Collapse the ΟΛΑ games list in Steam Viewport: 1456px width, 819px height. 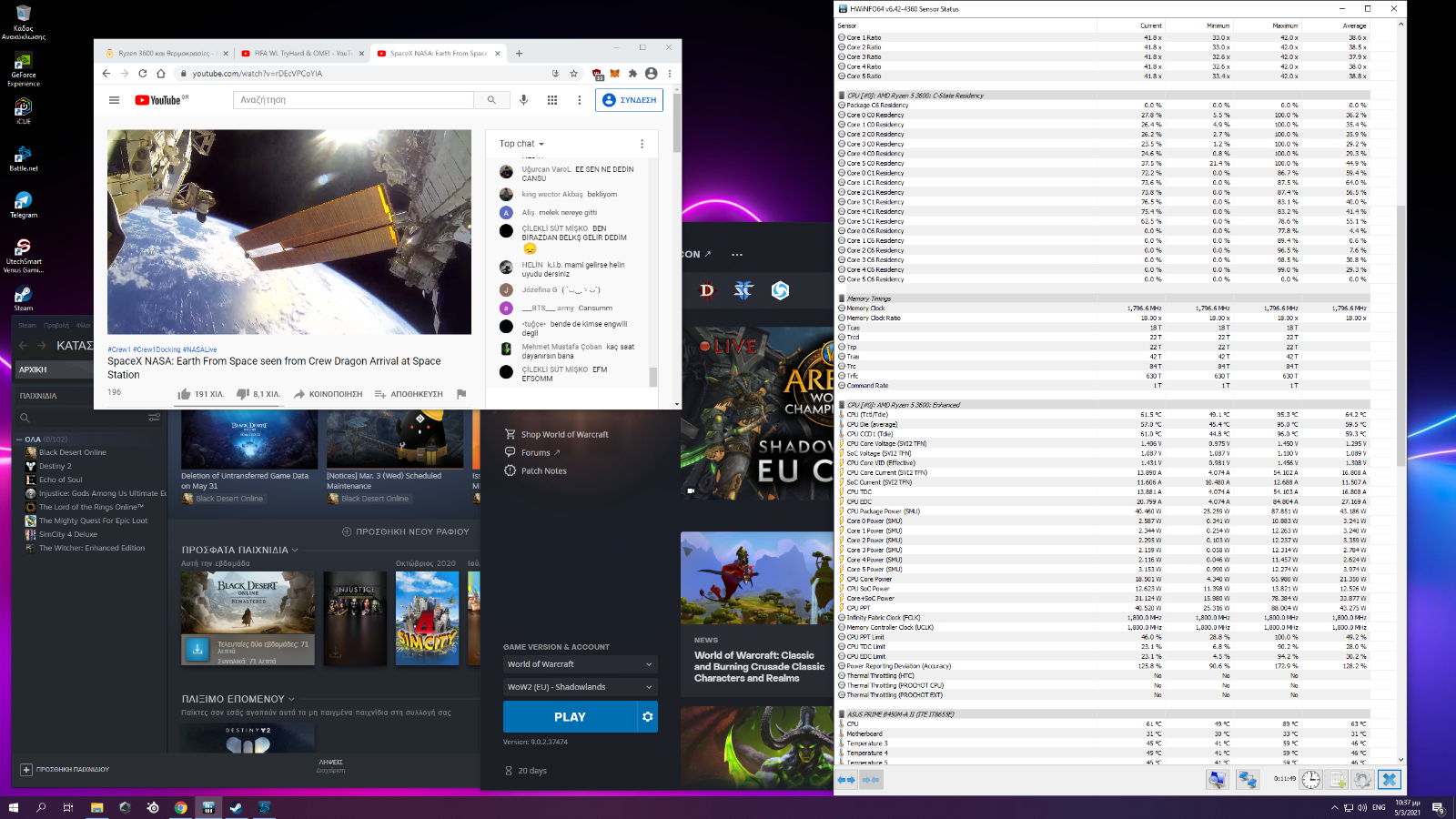pyautogui.click(x=20, y=440)
